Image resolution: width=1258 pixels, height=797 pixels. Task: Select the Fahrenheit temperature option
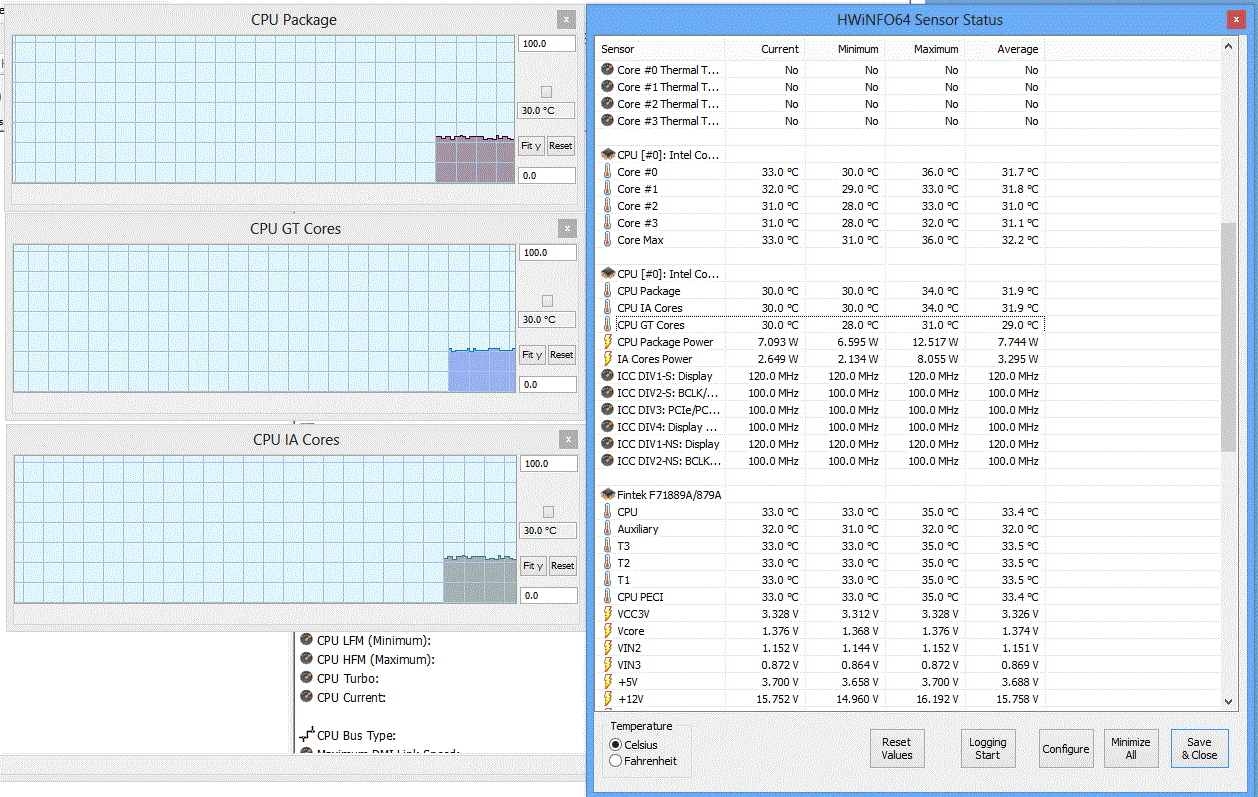[x=615, y=761]
